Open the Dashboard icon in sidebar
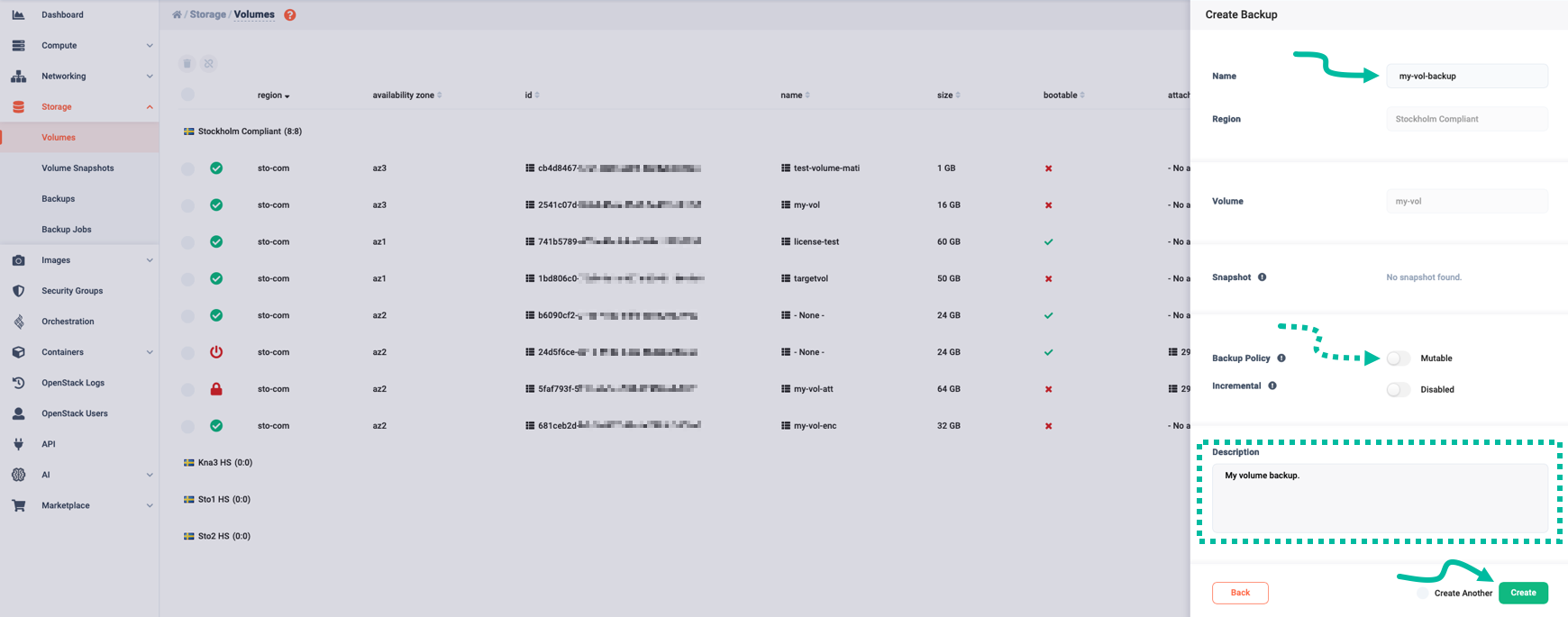 click(x=18, y=14)
